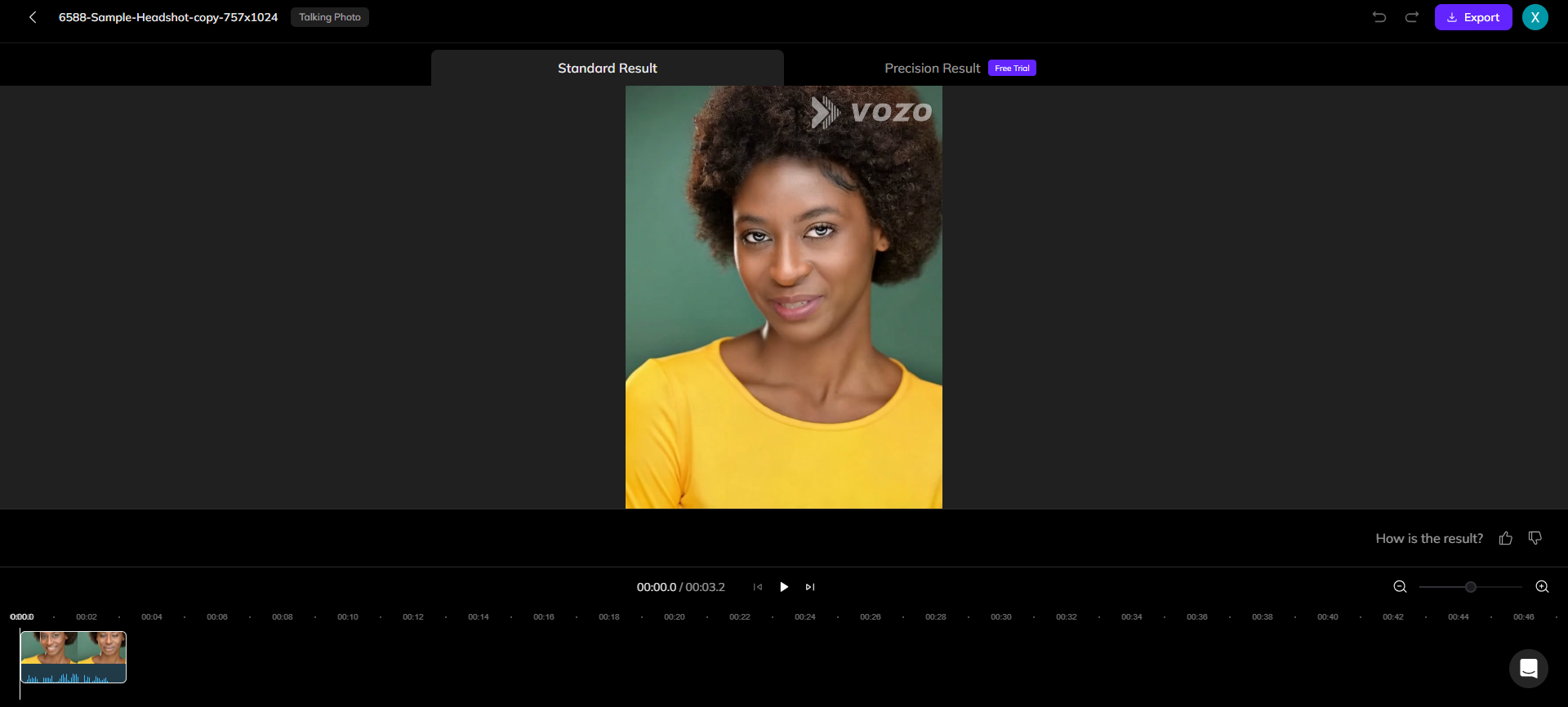Give a thumbs down on result
This screenshot has height=707, width=1568.
1535,538
